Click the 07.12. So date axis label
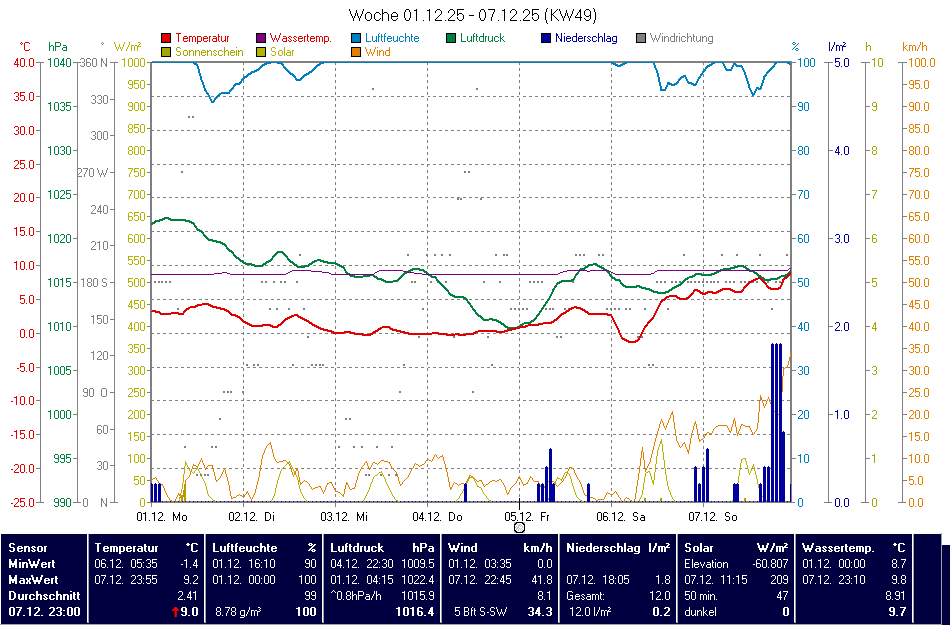950x625 pixels. point(716,517)
